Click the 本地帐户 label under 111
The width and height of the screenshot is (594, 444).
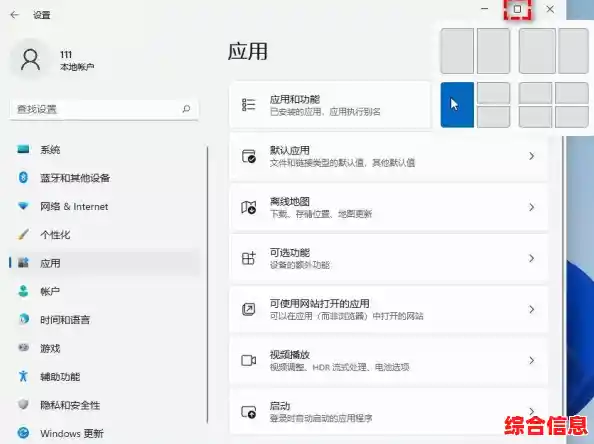click(77, 67)
